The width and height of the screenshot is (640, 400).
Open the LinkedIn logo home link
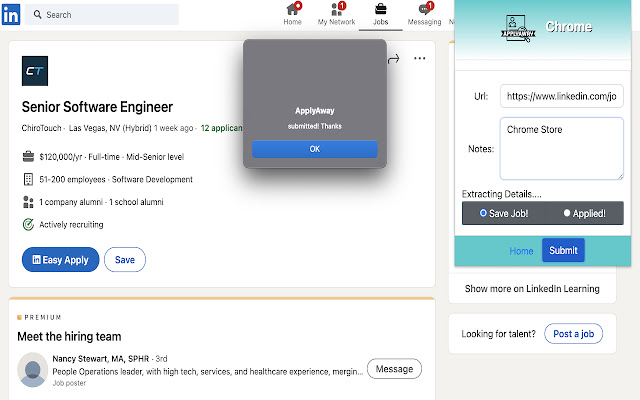point(11,15)
